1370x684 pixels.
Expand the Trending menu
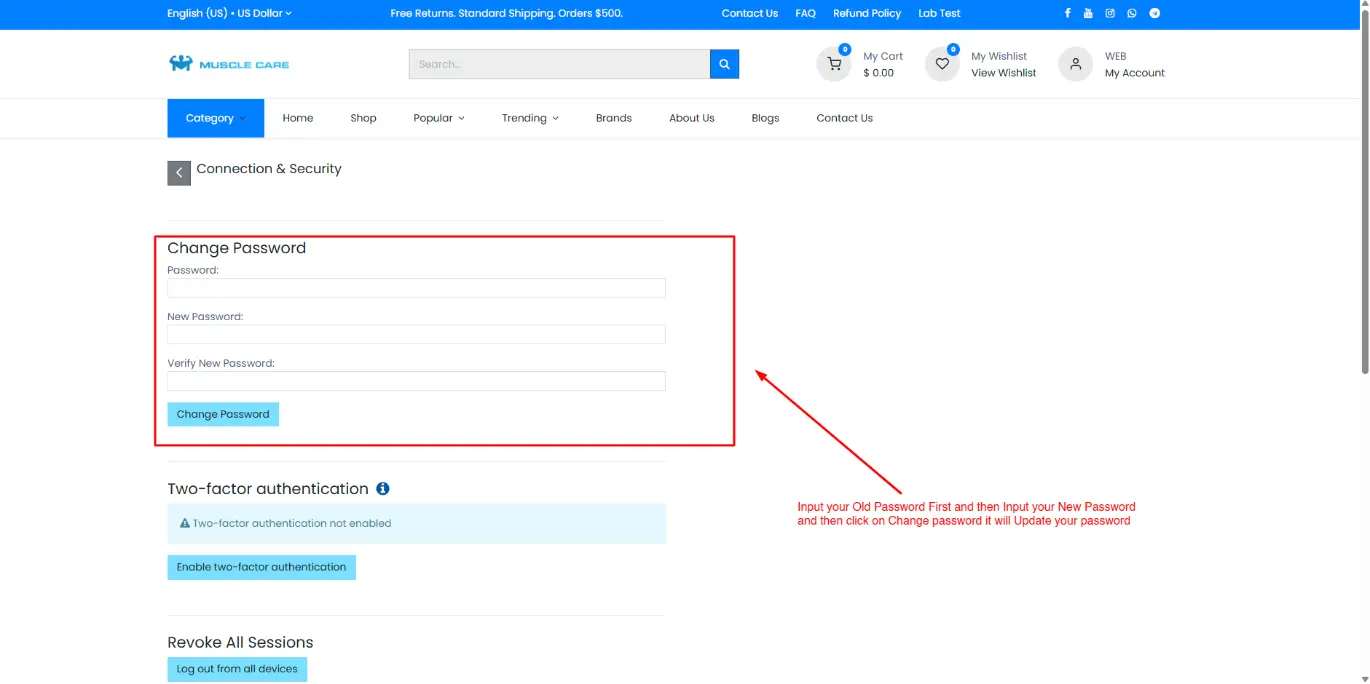(530, 118)
